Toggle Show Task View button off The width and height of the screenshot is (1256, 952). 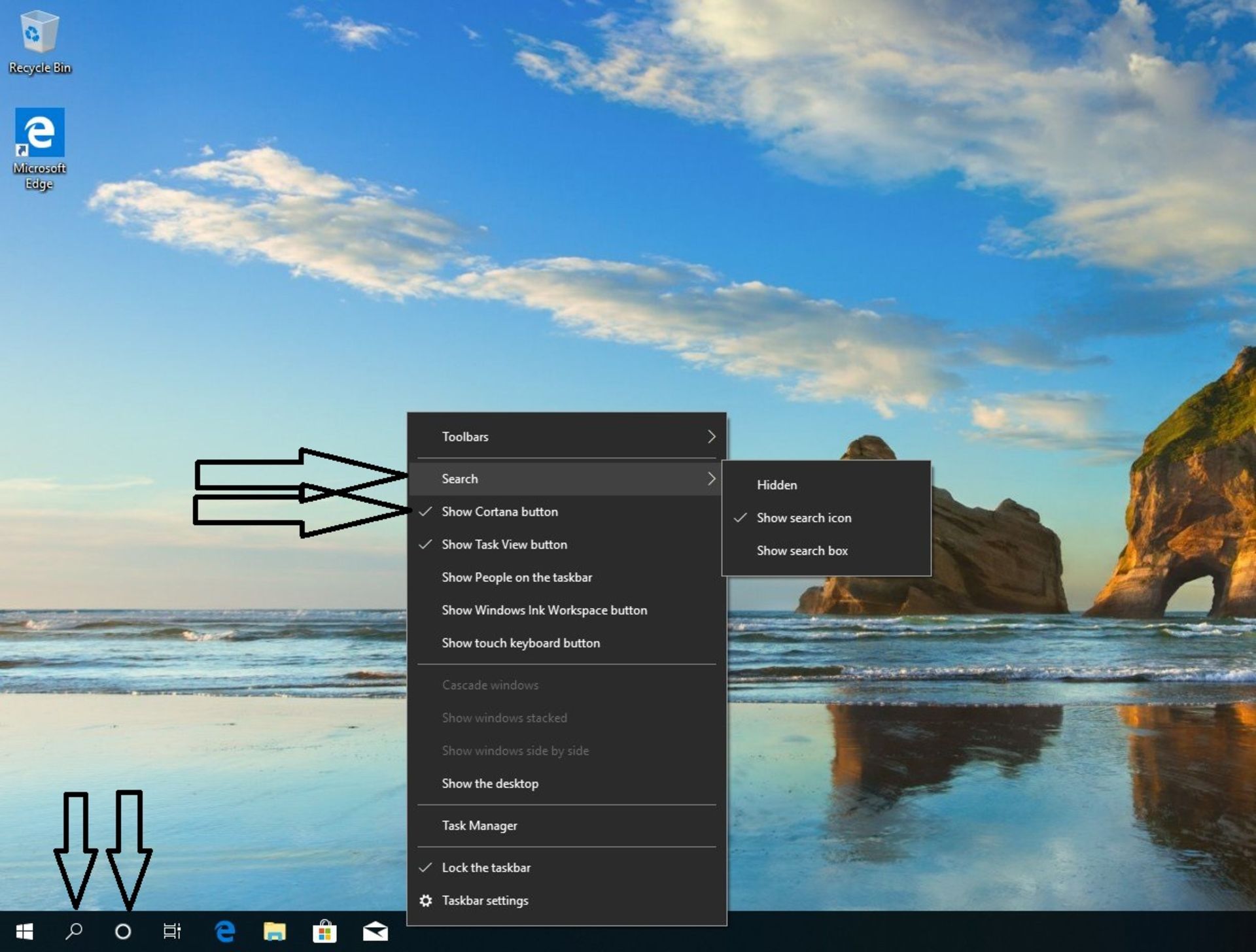click(x=504, y=545)
